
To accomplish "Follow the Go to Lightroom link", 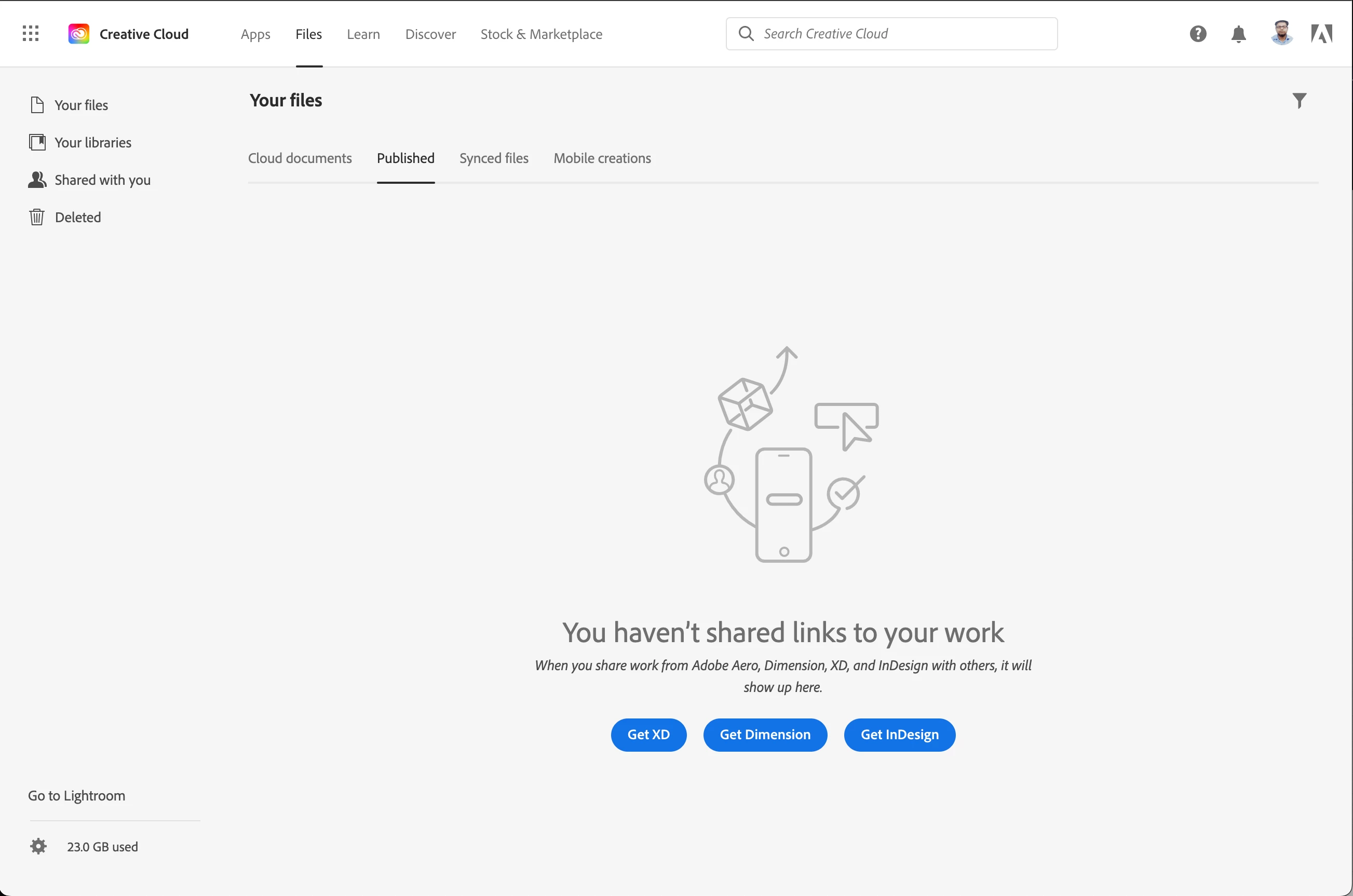I will pyautogui.click(x=76, y=795).
